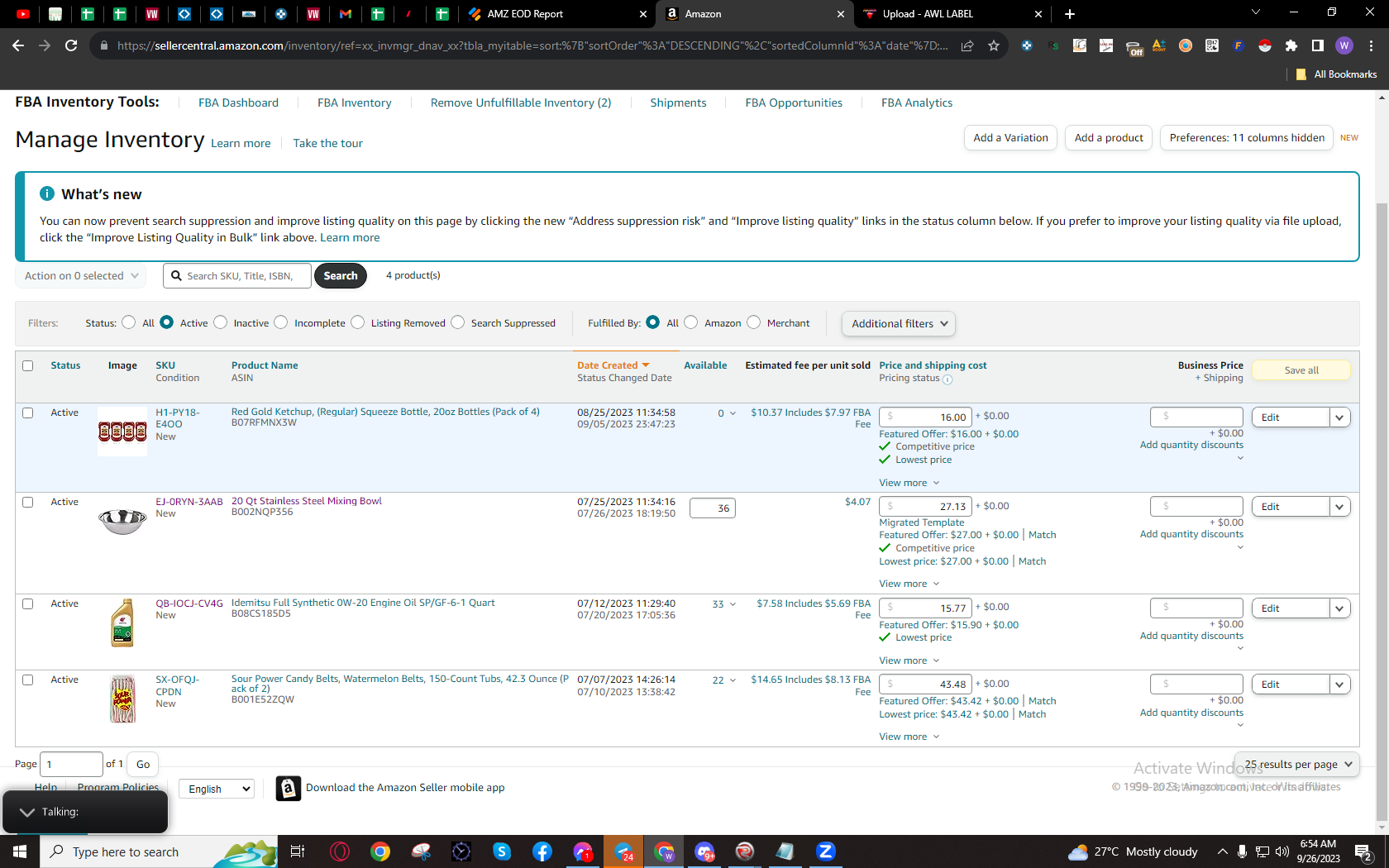This screenshot has width=1389, height=868.
Task: Open the QR code extension icon
Action: (x=1212, y=45)
